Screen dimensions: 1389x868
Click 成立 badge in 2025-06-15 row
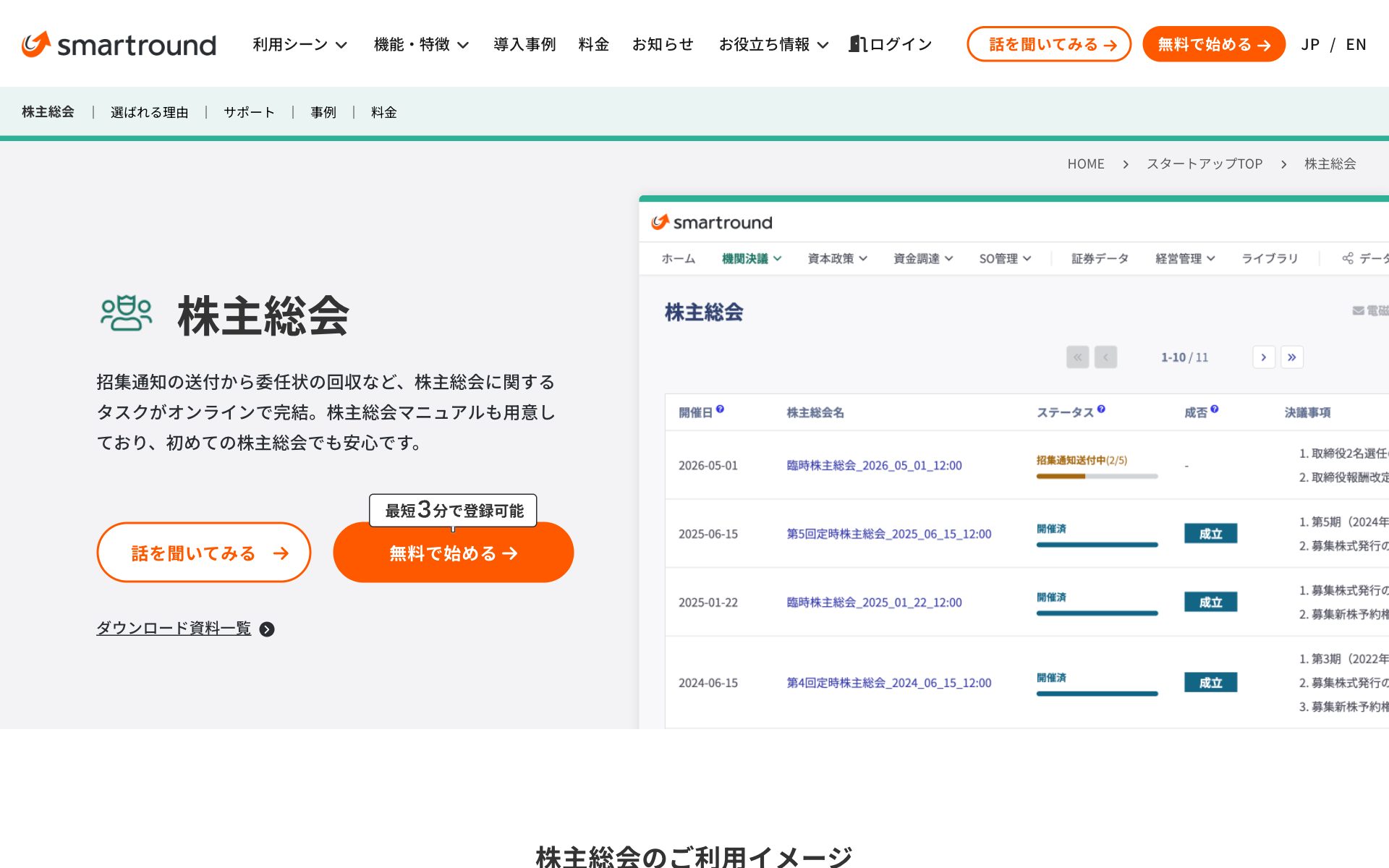pyautogui.click(x=1211, y=534)
